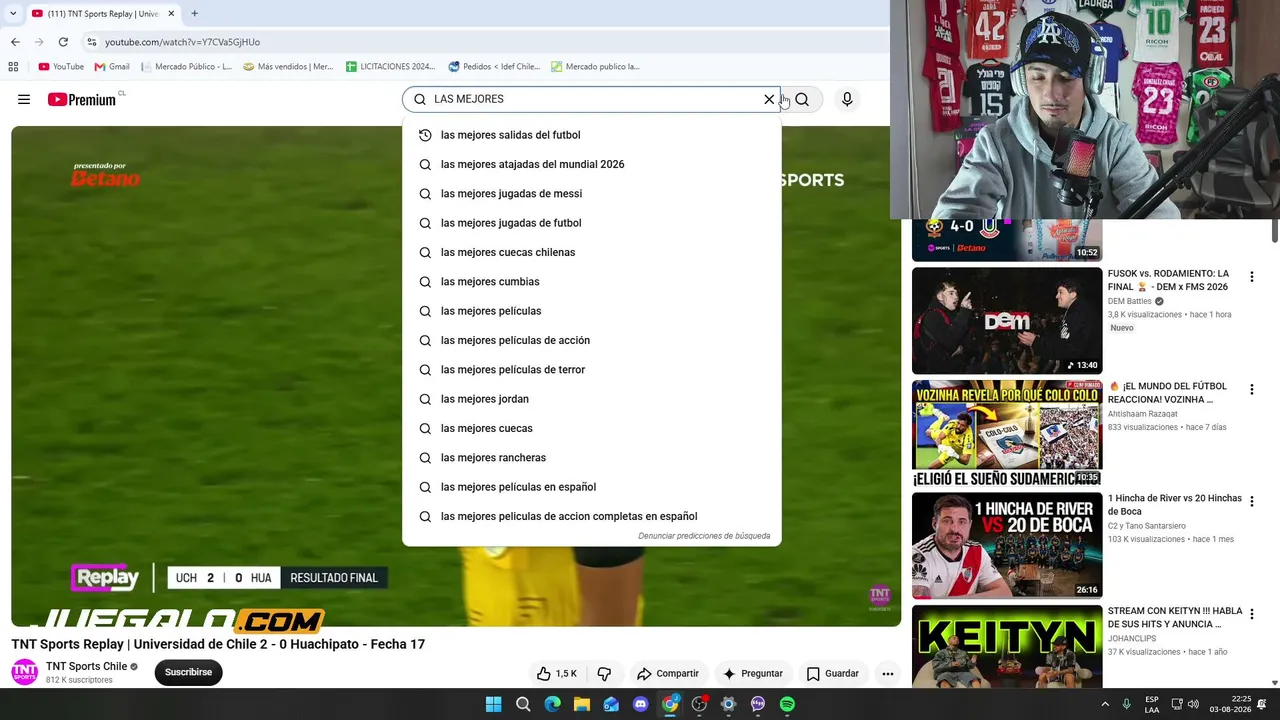Subscribe with the Suscribirse button
This screenshot has width=1280, height=720.
188,673
